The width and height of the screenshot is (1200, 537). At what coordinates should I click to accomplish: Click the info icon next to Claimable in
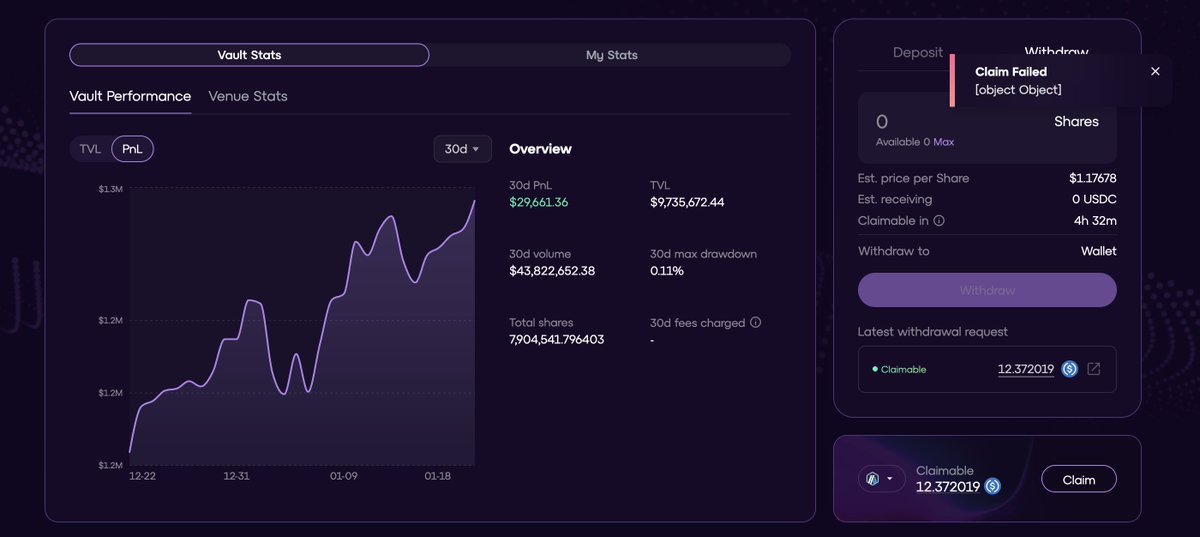tap(939, 221)
